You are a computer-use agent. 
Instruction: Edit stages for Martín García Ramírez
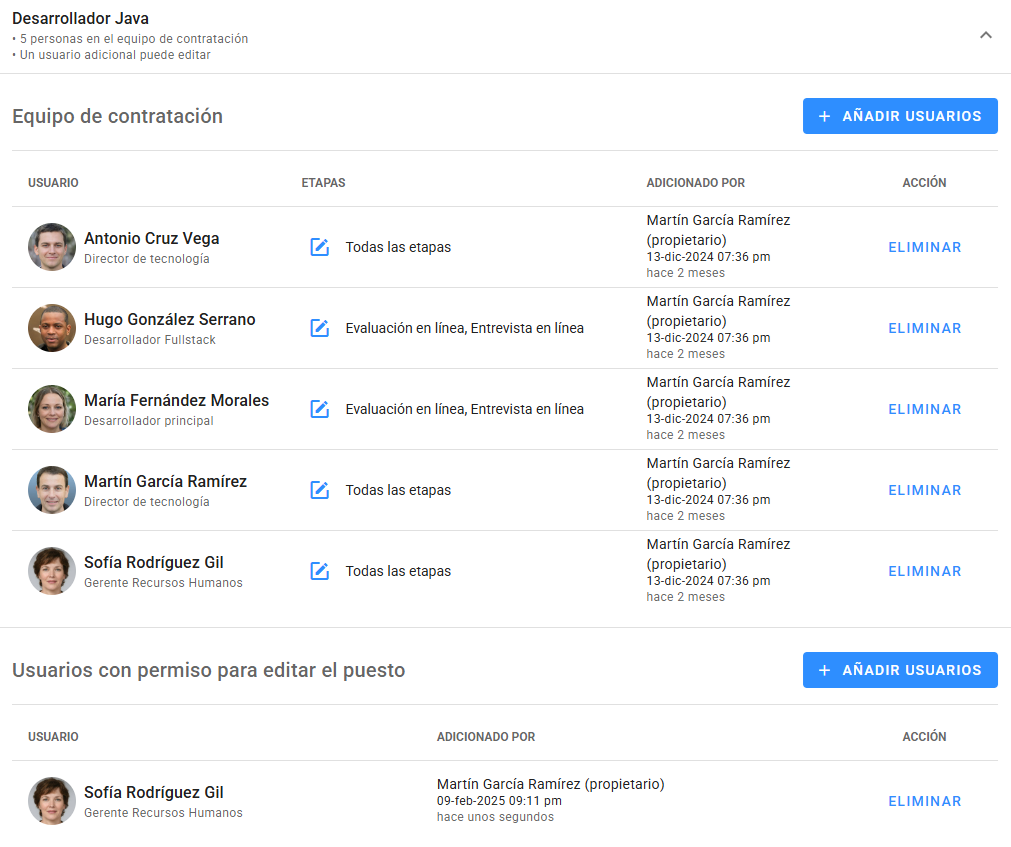click(320, 490)
